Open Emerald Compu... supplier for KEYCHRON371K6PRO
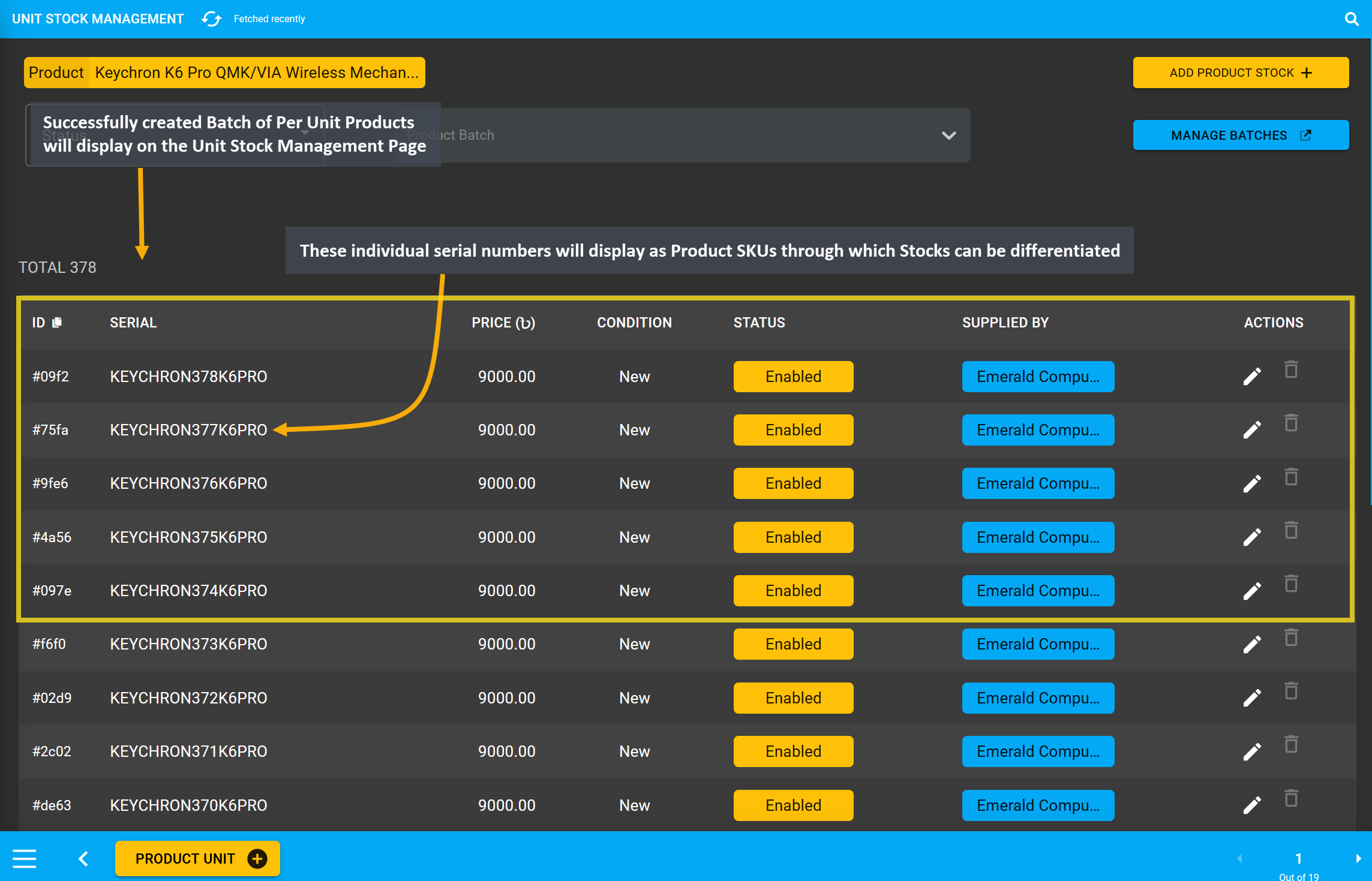The width and height of the screenshot is (1372, 881). 1038,751
